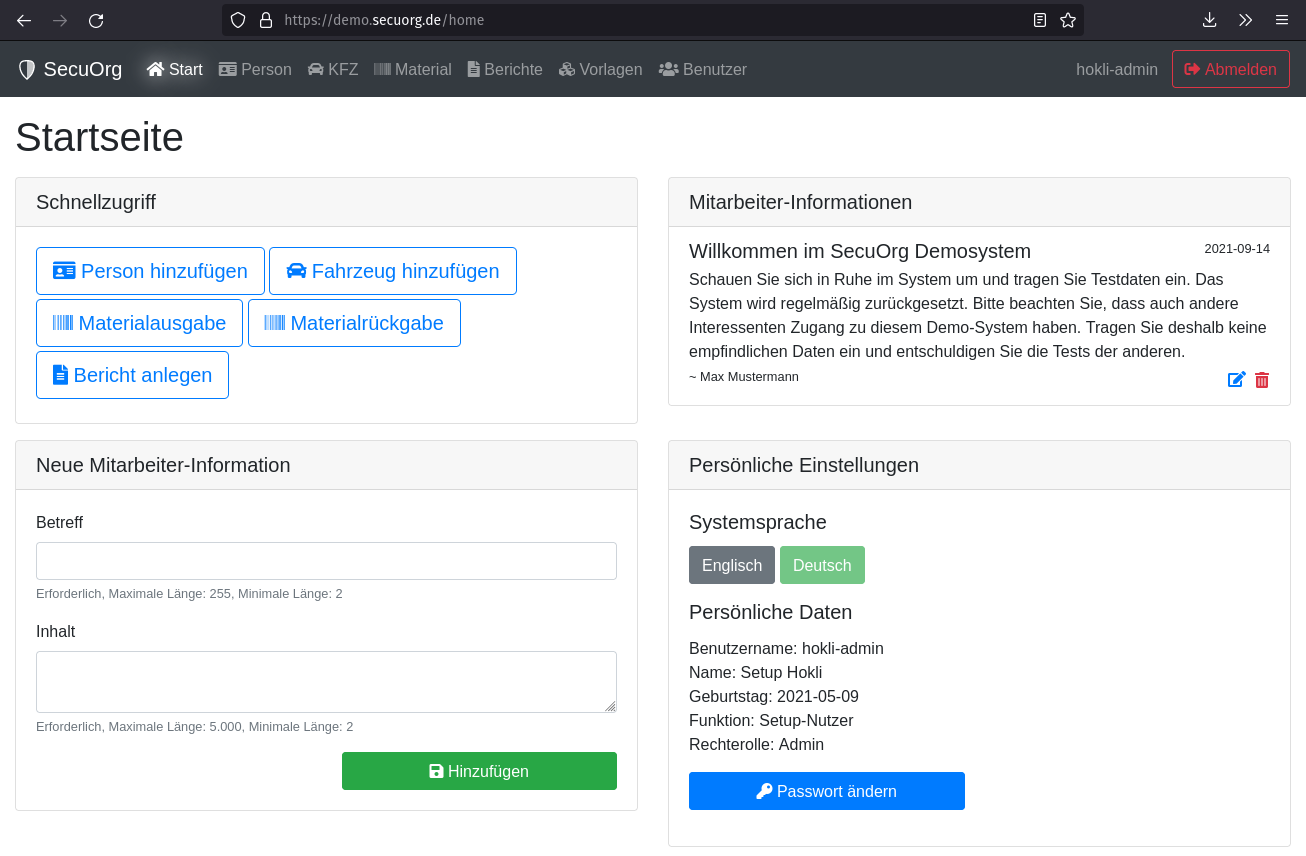Focus the Inhalt text area
1306x856 pixels.
(x=326, y=682)
